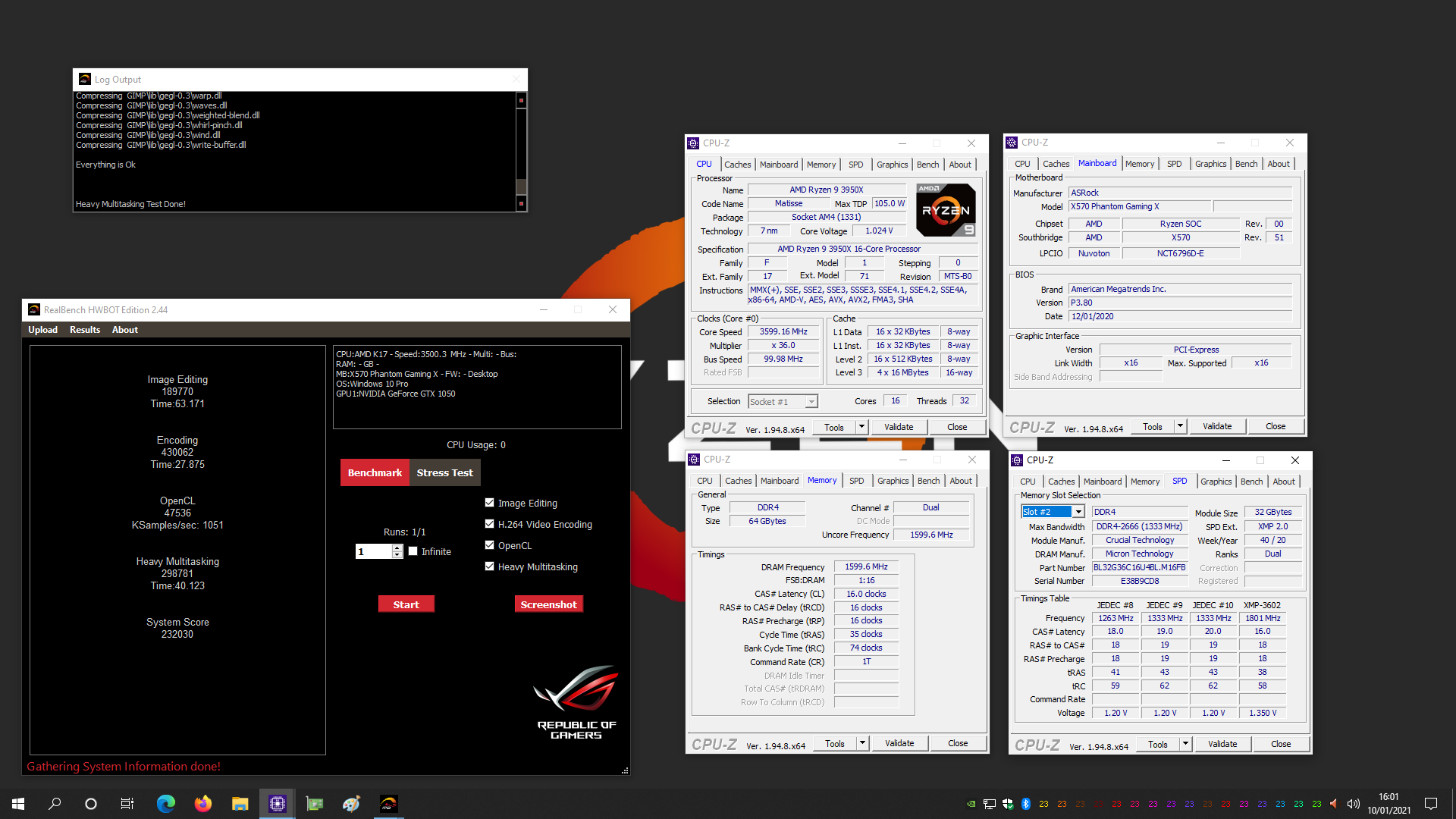The image size is (1456, 819).
Task: Open the Results menu in RealBench
Action: [85, 330]
